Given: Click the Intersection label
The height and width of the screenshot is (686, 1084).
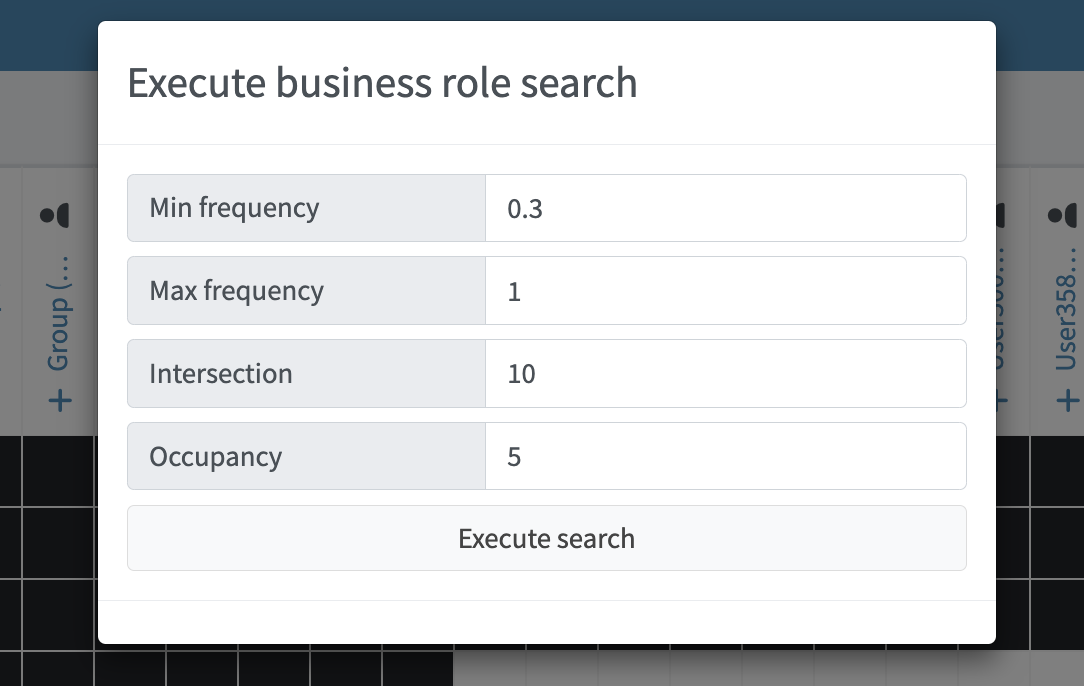Looking at the screenshot, I should point(221,374).
